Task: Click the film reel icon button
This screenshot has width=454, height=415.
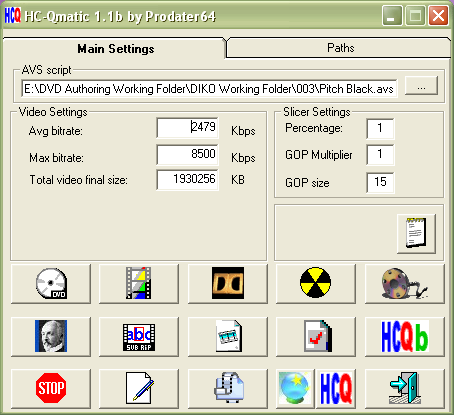Action: [405, 284]
